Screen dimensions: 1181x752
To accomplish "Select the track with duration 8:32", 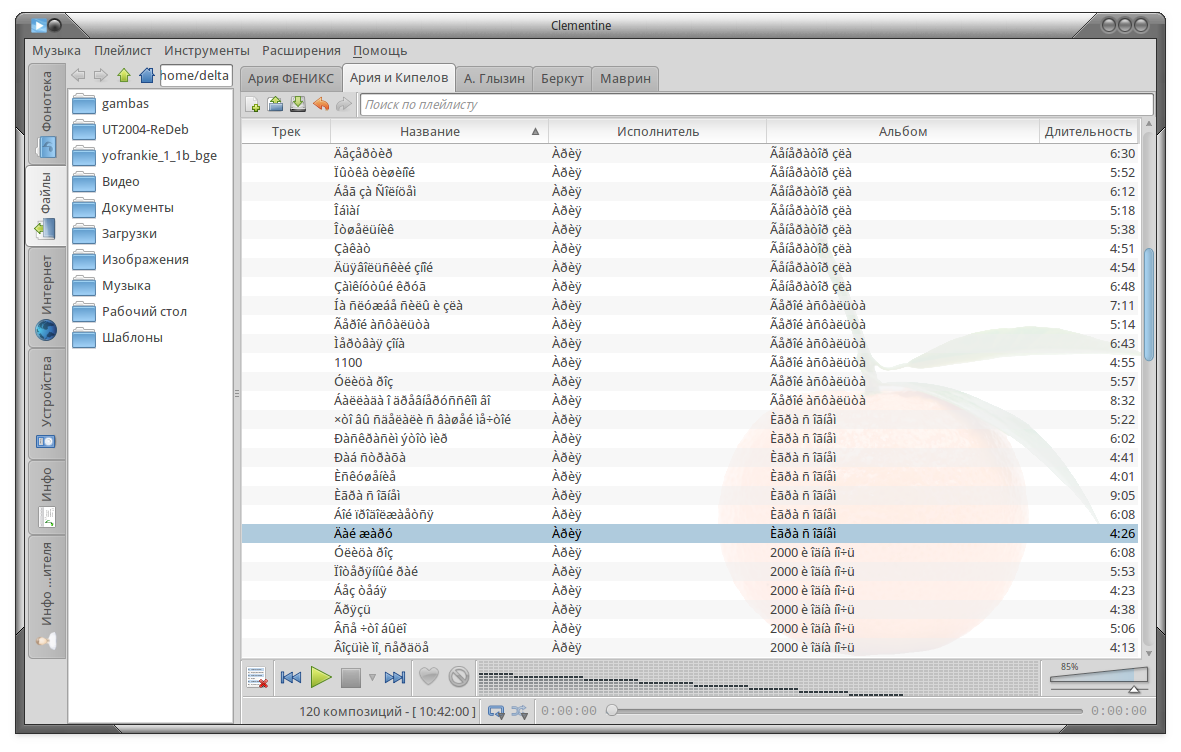I will [689, 401].
